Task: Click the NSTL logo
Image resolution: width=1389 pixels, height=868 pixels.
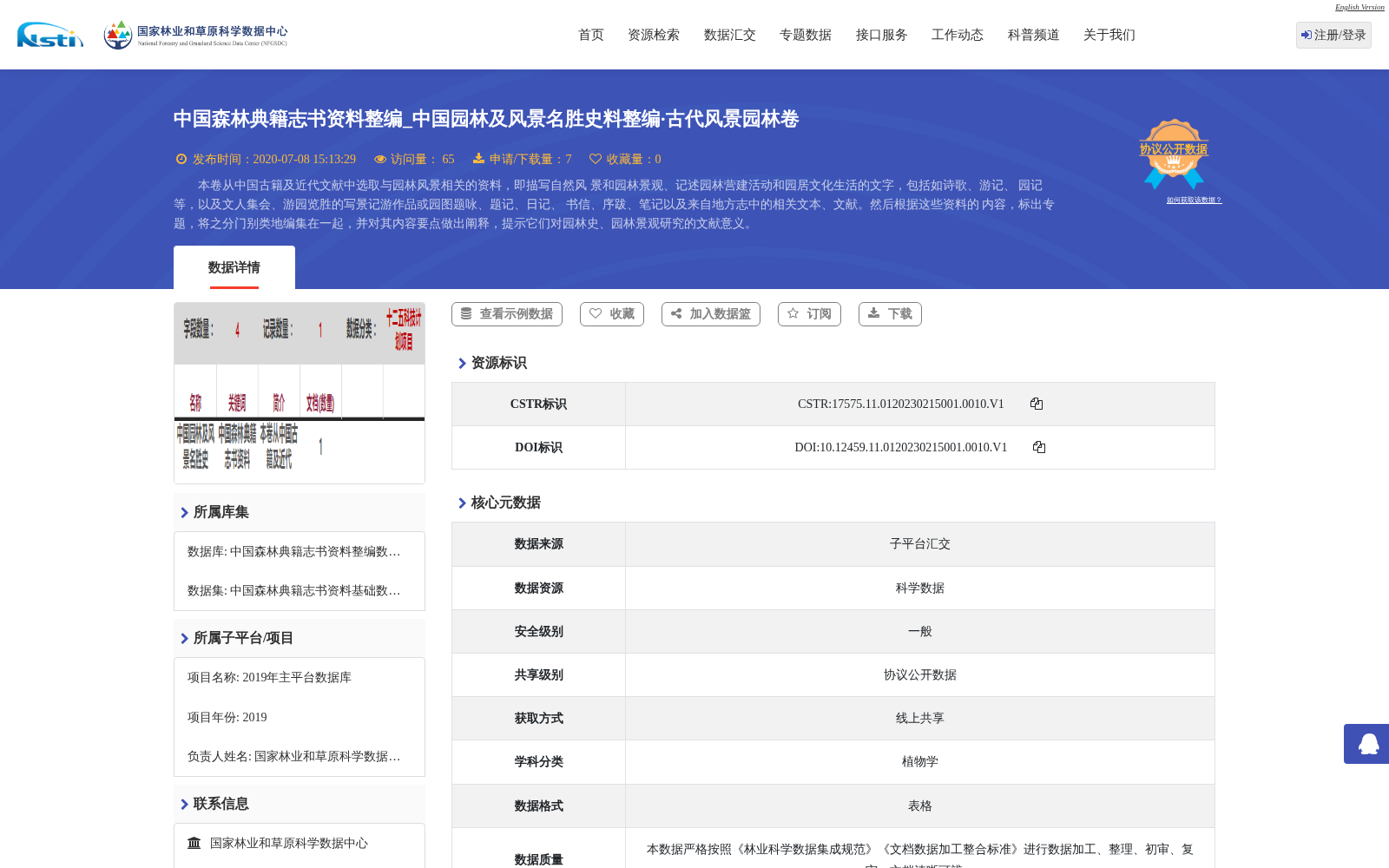Action: point(50,35)
